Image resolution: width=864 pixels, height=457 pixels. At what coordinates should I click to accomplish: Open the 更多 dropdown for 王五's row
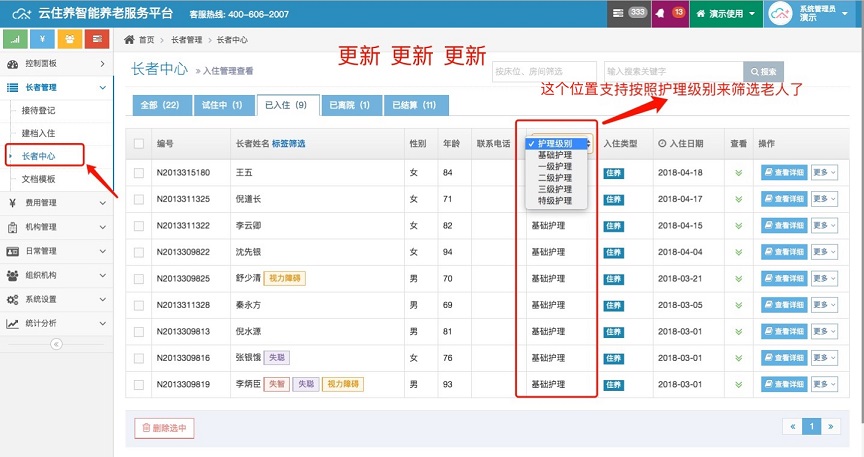pos(824,172)
